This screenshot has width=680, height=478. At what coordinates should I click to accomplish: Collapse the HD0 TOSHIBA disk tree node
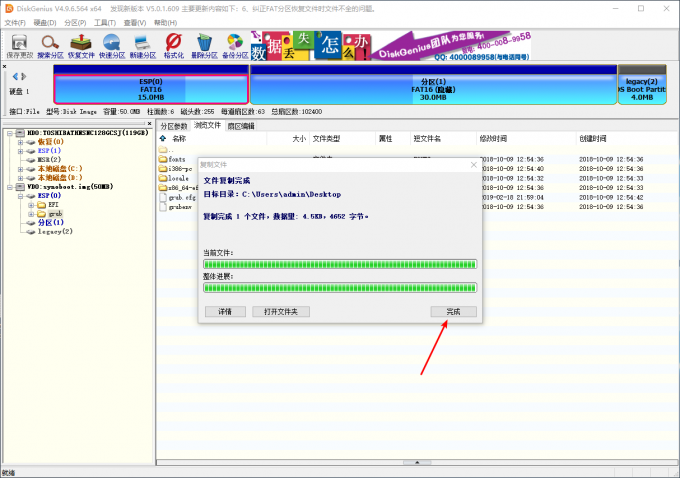click(x=9, y=132)
